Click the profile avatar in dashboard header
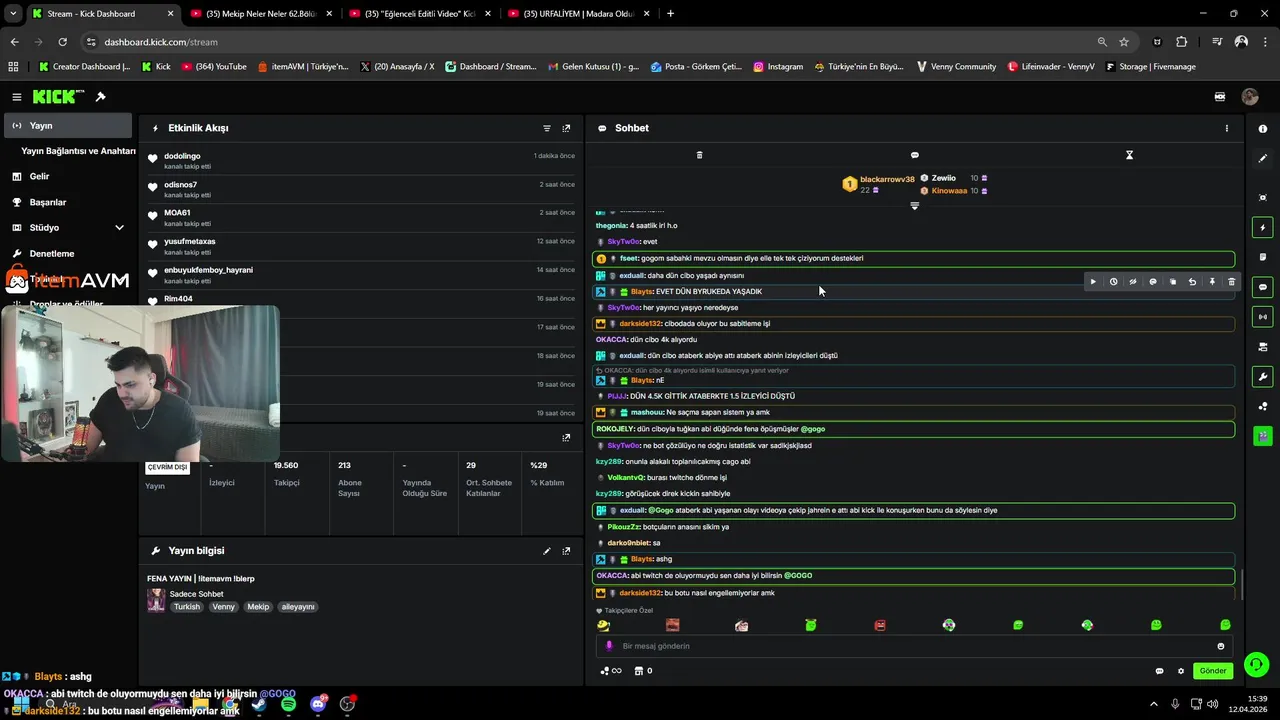 pyautogui.click(x=1250, y=97)
